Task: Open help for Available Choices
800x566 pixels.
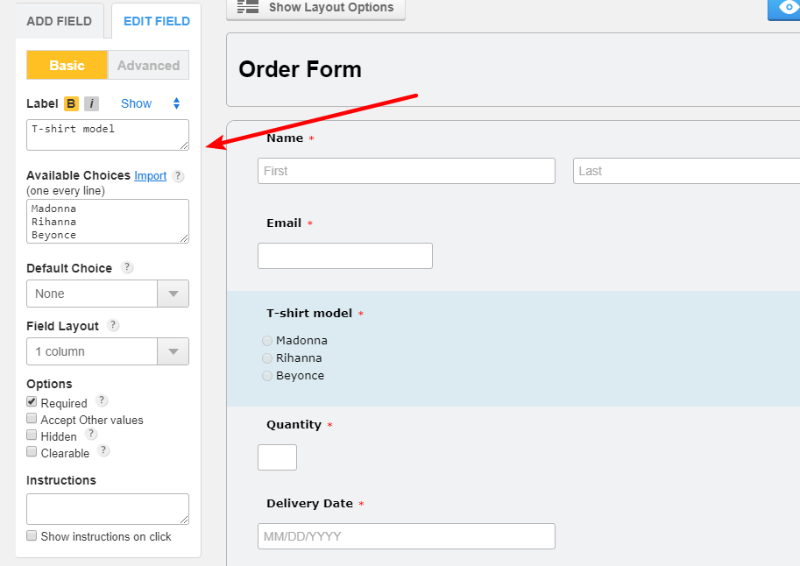Action: click(178, 176)
